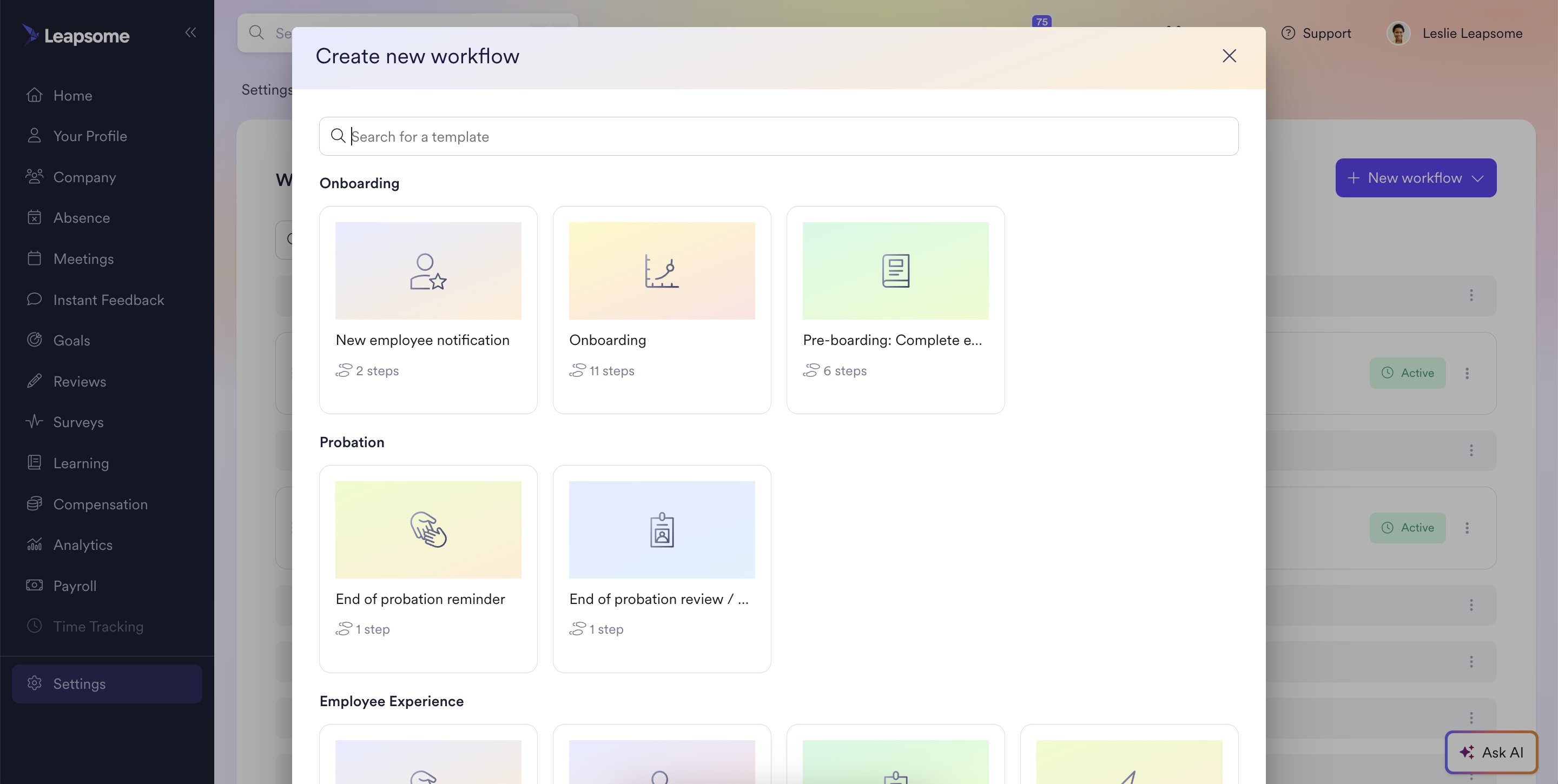Choose End of probation review template

pyautogui.click(x=662, y=569)
